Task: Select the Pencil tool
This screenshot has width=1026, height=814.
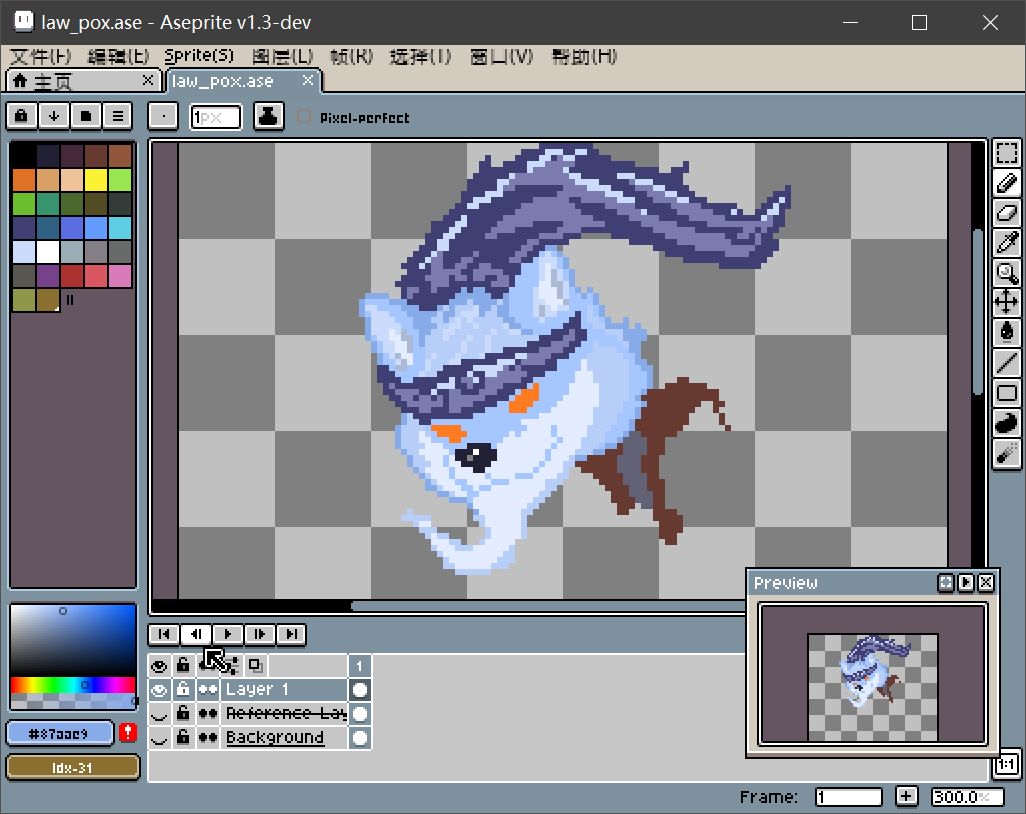Action: [1006, 183]
